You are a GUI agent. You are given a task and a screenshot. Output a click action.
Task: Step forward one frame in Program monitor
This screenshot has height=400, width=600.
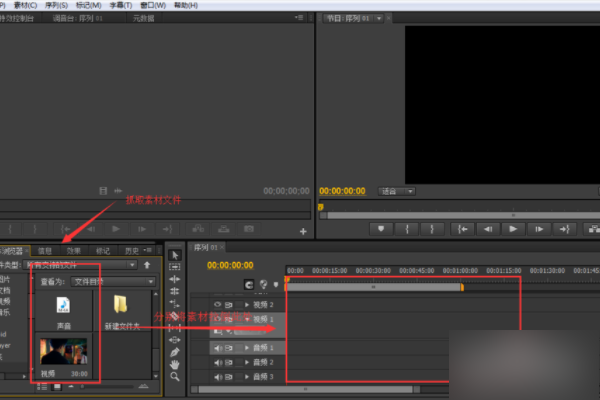pos(539,229)
